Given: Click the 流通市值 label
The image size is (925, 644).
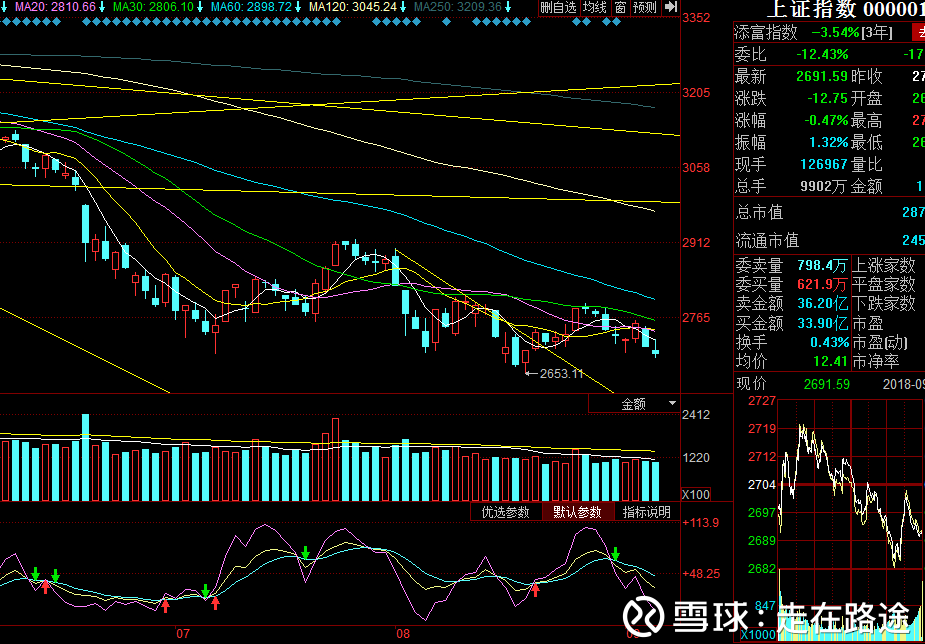Looking at the screenshot, I should [x=767, y=241].
